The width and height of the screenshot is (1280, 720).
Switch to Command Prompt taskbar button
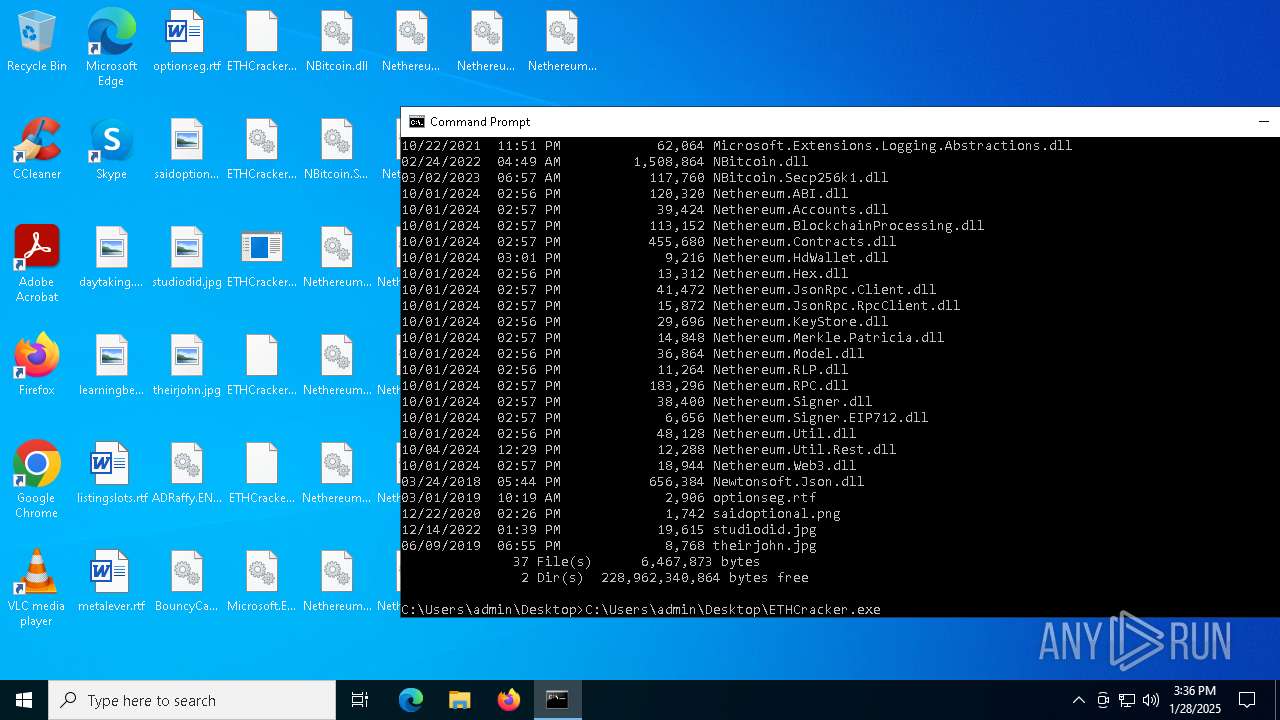[557, 700]
